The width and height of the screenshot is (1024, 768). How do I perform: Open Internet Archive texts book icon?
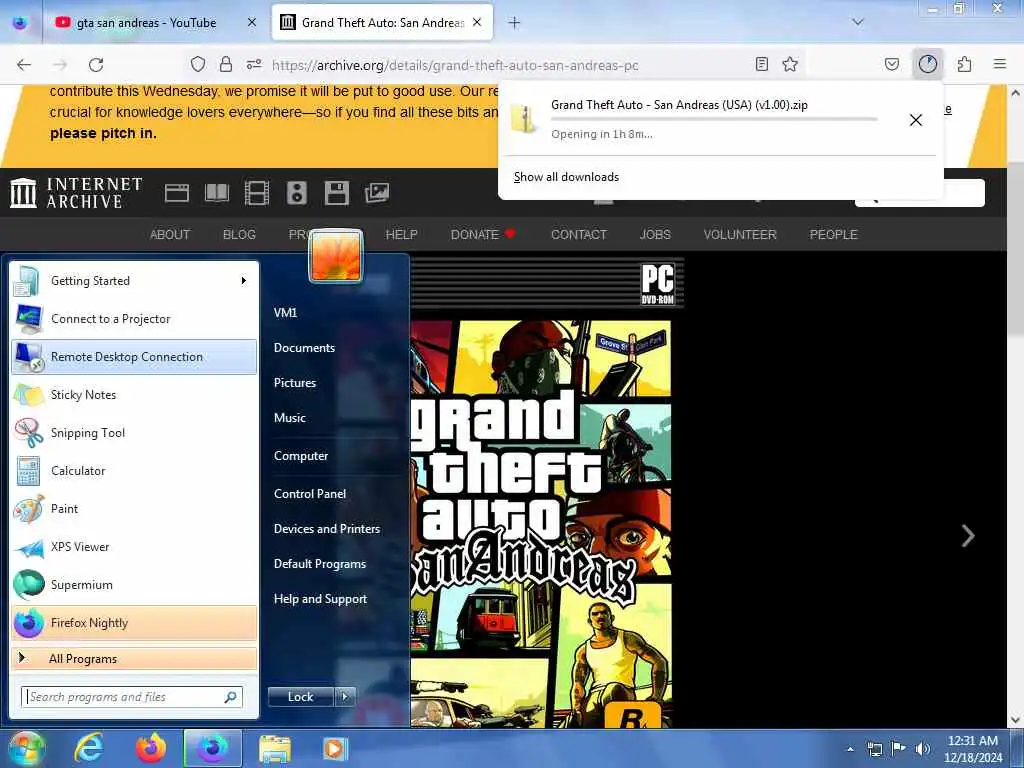217,193
